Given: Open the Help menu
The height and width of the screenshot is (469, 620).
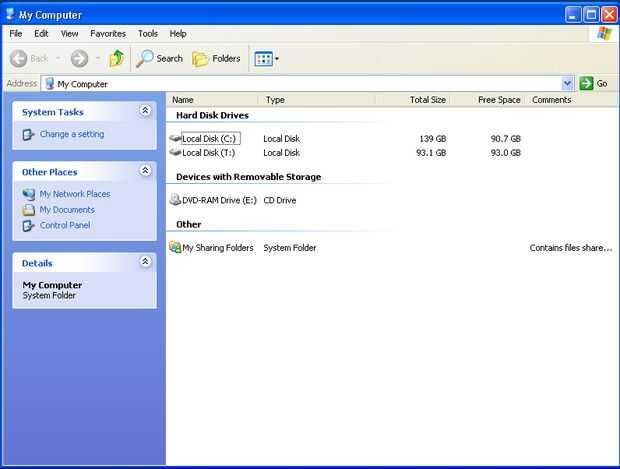Looking at the screenshot, I should tap(178, 34).
